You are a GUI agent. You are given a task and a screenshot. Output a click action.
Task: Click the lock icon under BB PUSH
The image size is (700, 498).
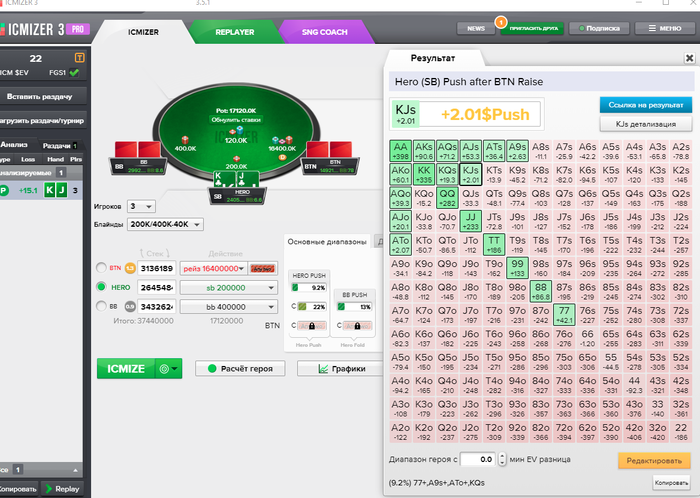tap(357, 326)
